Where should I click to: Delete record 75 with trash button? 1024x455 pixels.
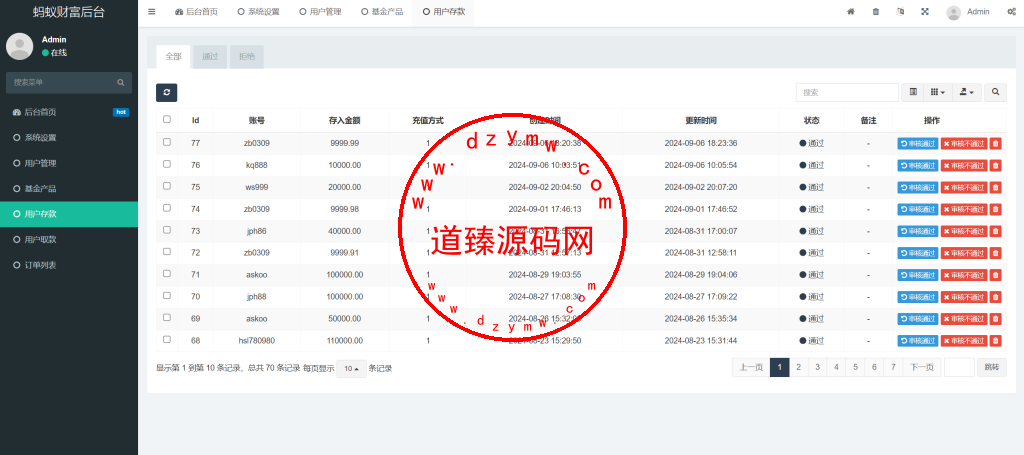[995, 187]
